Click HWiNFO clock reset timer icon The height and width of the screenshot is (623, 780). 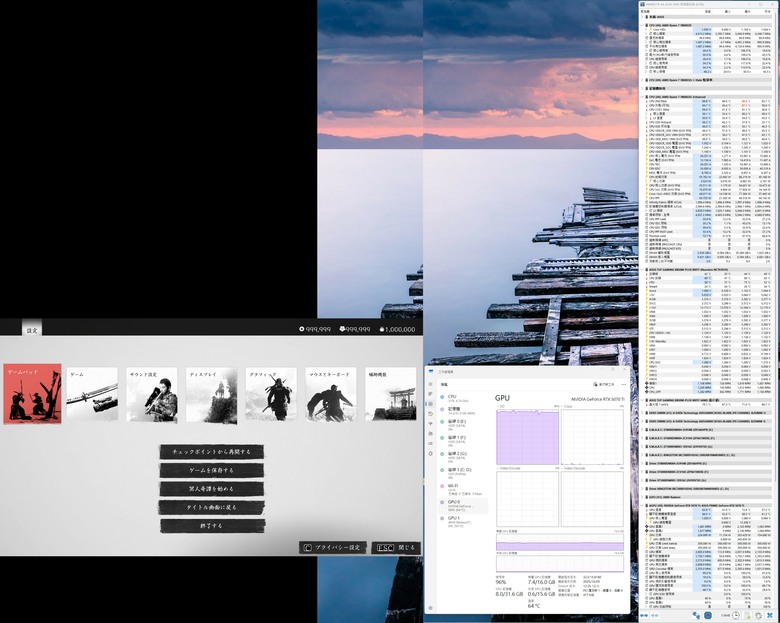tap(736, 616)
